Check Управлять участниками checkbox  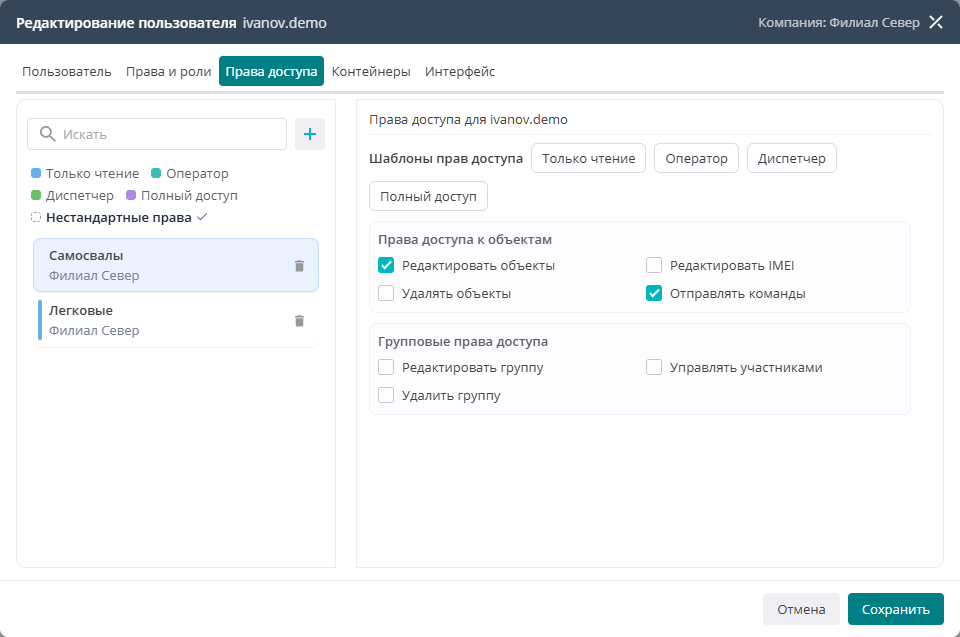click(x=654, y=368)
